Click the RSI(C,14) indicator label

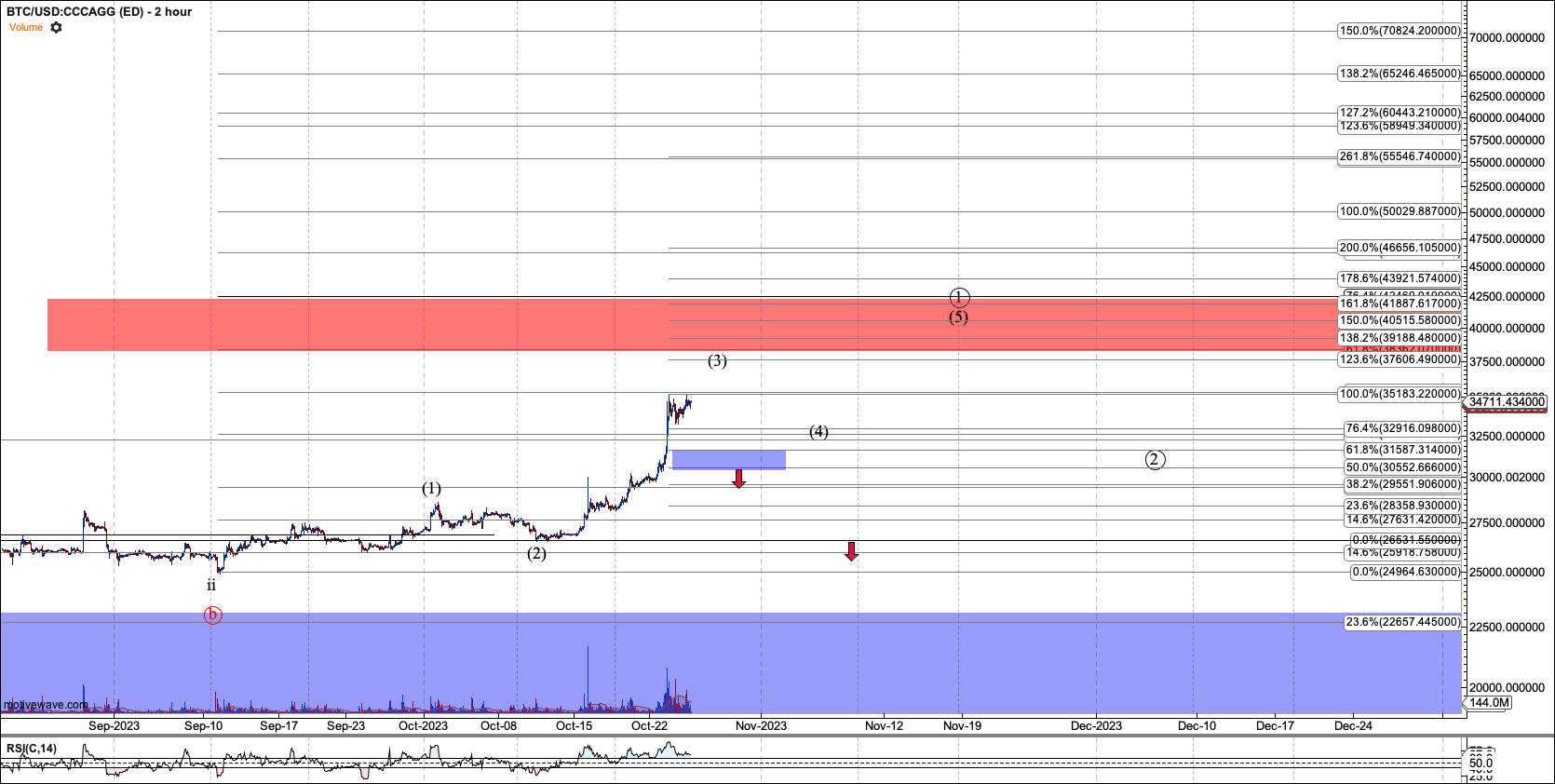tap(32, 749)
